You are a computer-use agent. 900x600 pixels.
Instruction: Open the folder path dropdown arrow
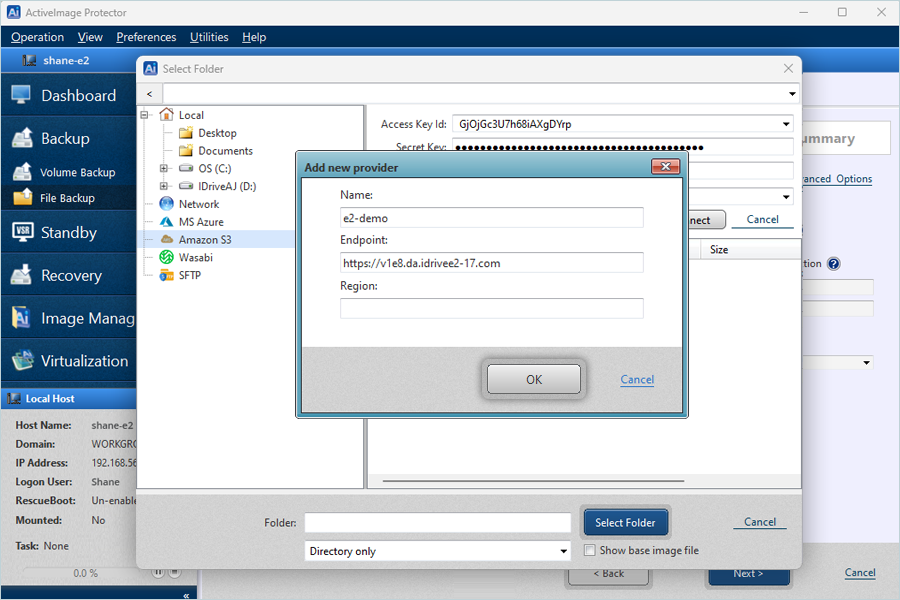[x=792, y=94]
